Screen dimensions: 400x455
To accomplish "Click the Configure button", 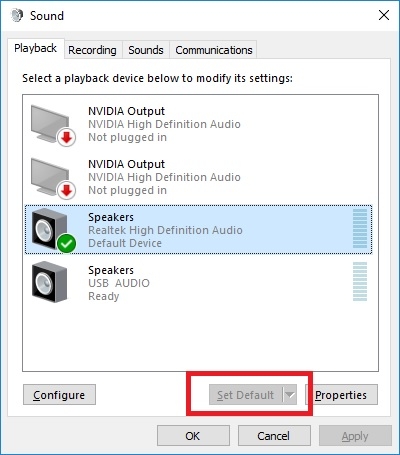I will [59, 395].
